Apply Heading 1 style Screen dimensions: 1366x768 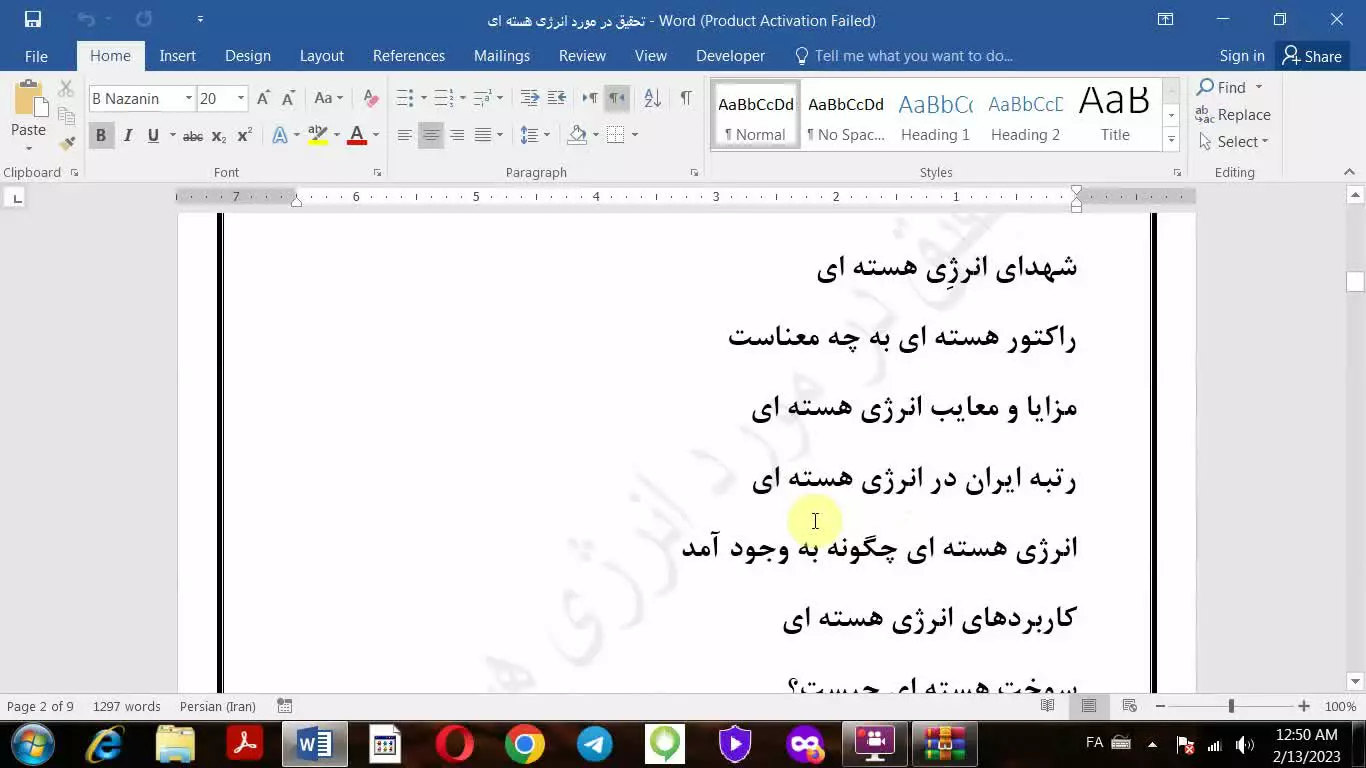click(935, 116)
